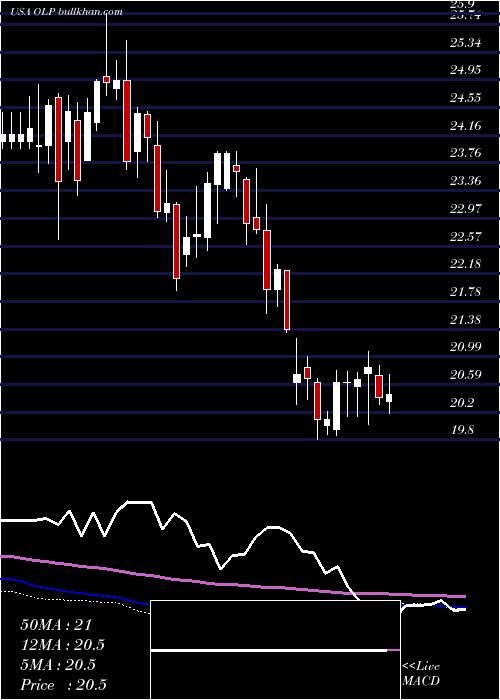This screenshot has width=500, height=700.
Task: Click the 20.59 price axis label
Action: click(x=466, y=375)
